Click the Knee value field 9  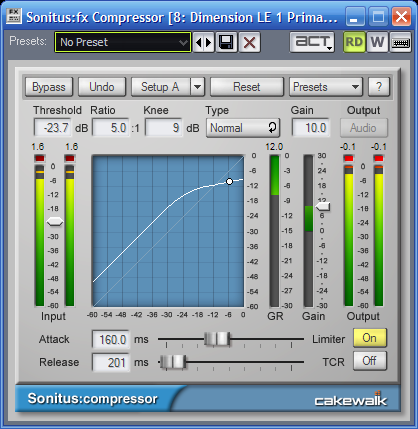164,128
